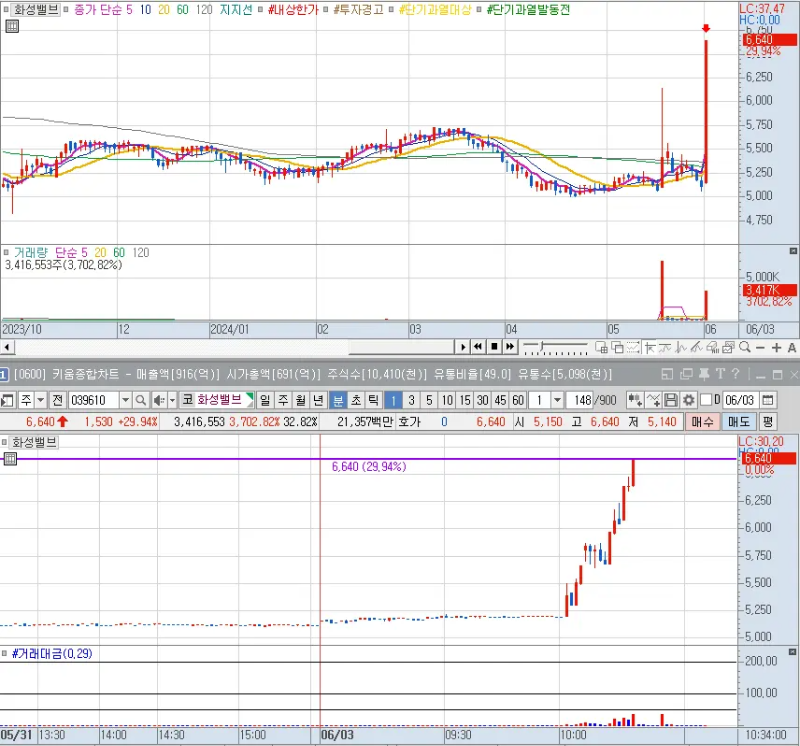Open the data grid icon in the lower chart
Viewport: 800px width, 746px height.
pos(10,459)
